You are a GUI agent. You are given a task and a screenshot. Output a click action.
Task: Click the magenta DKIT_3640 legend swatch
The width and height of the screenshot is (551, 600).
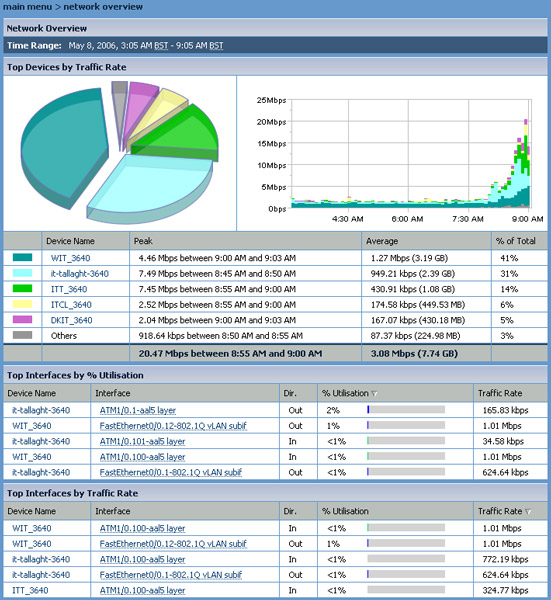tap(22, 320)
